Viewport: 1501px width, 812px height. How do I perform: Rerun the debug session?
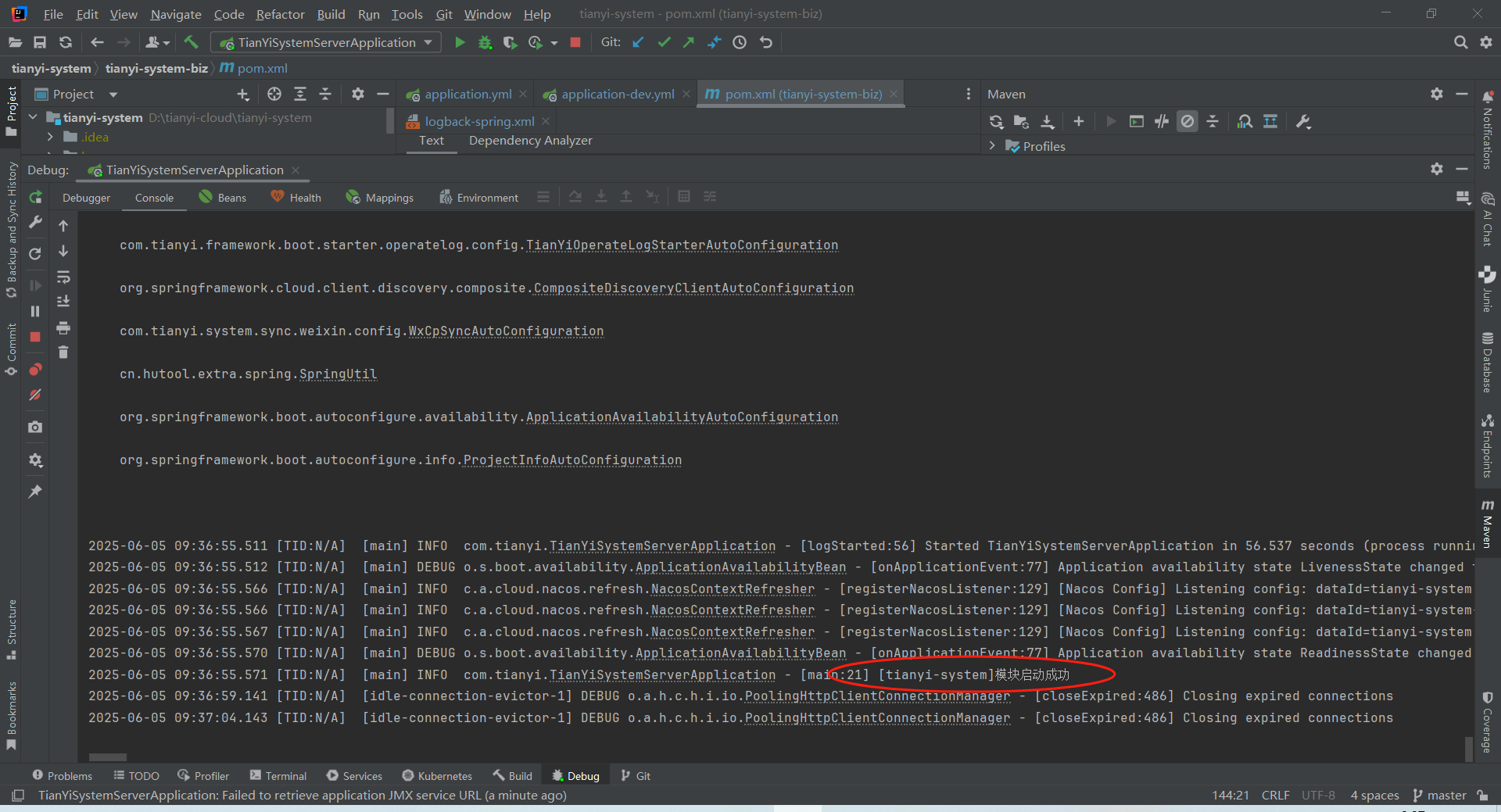[35, 198]
